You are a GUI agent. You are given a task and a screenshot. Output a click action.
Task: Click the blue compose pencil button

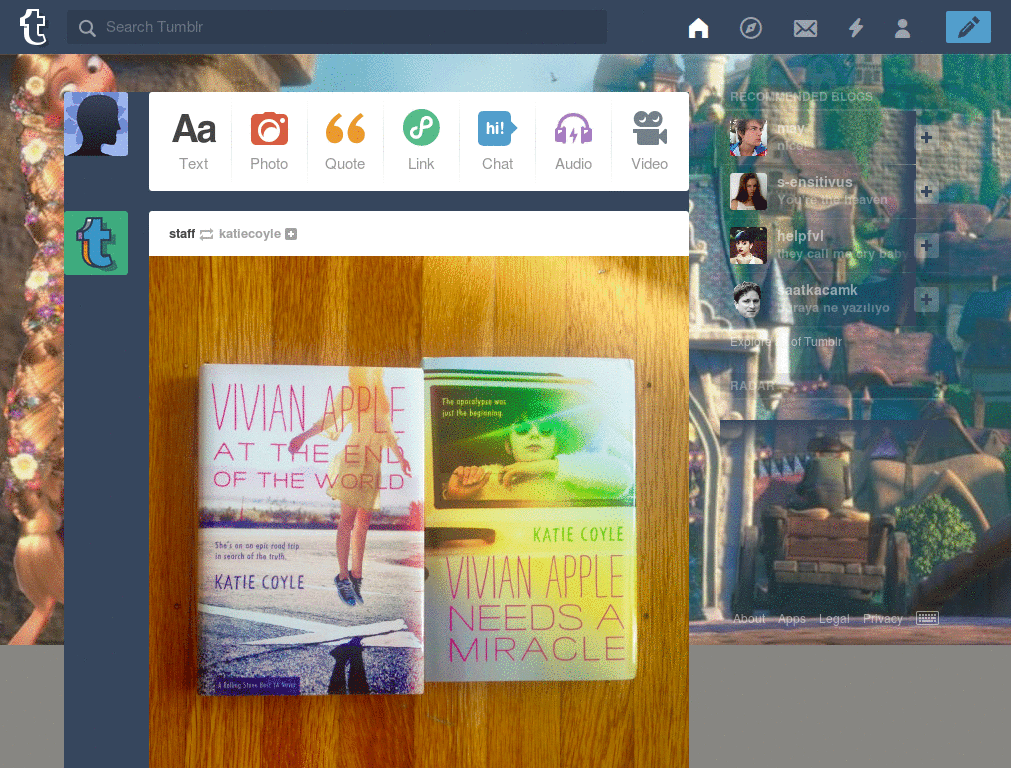pos(968,27)
